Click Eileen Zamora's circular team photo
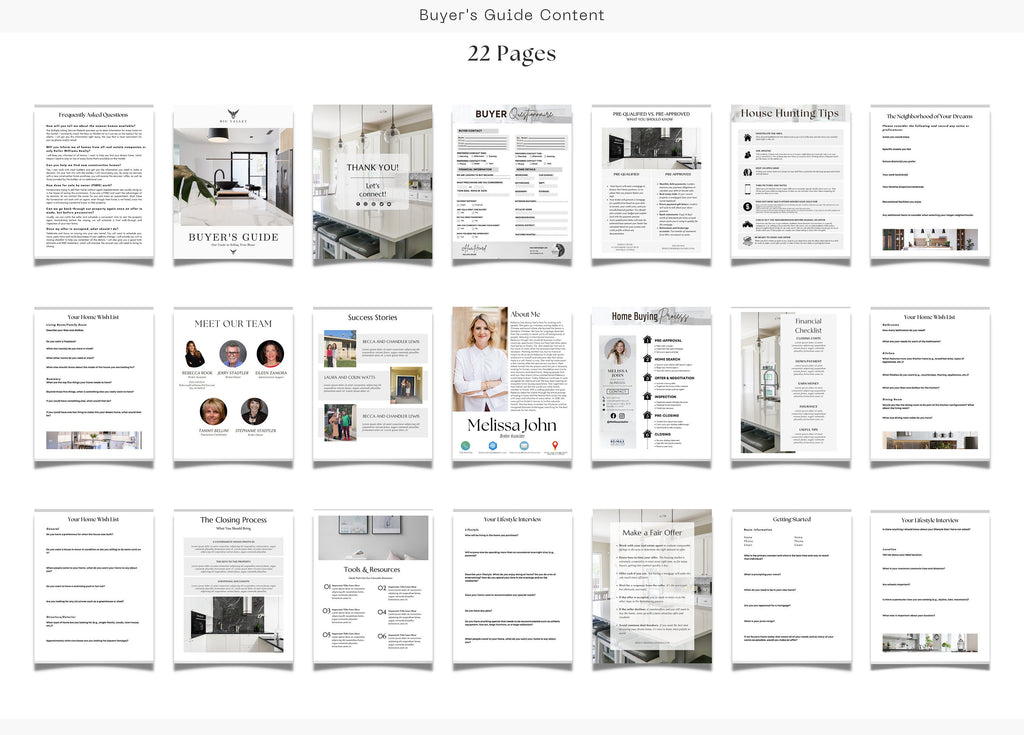Screen dimensions: 1024x735 click(270, 353)
